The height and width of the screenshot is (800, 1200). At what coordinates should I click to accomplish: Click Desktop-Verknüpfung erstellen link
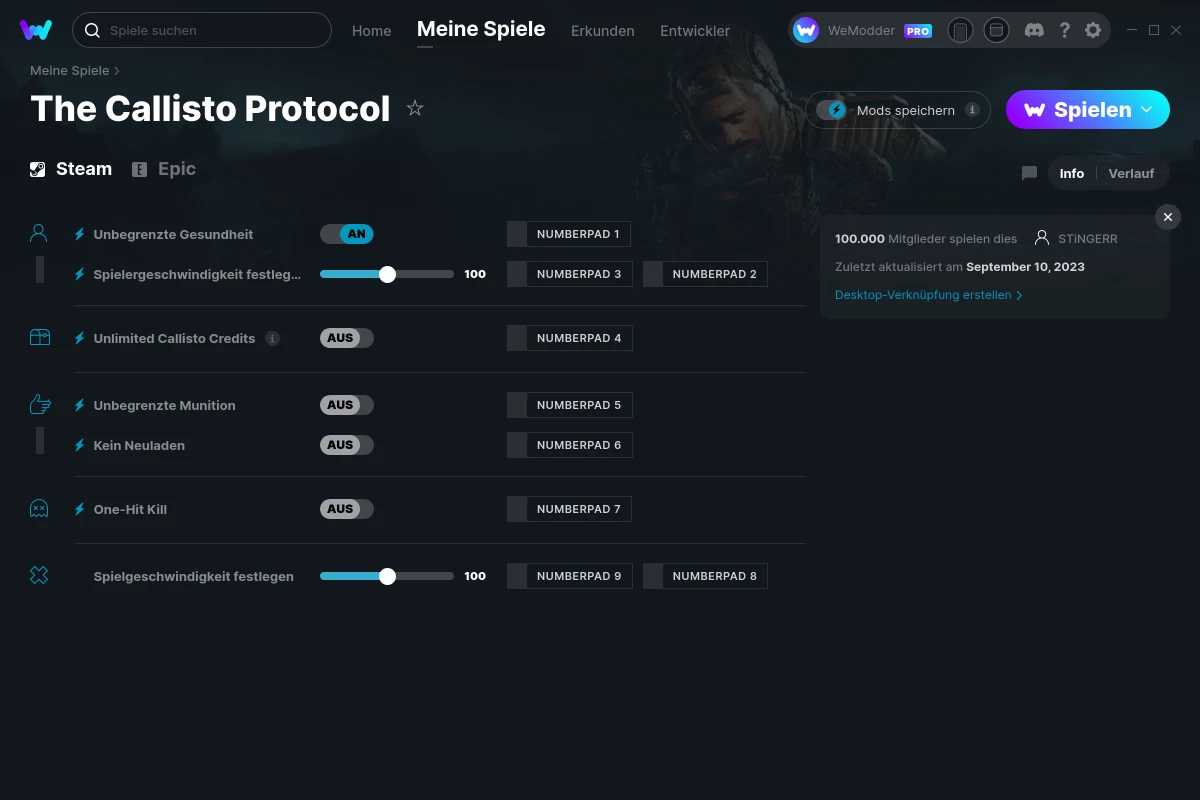coord(929,295)
